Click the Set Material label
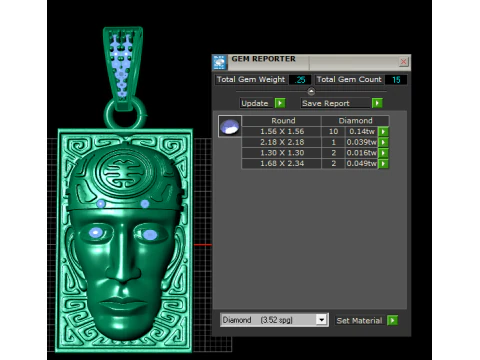 (x=359, y=321)
